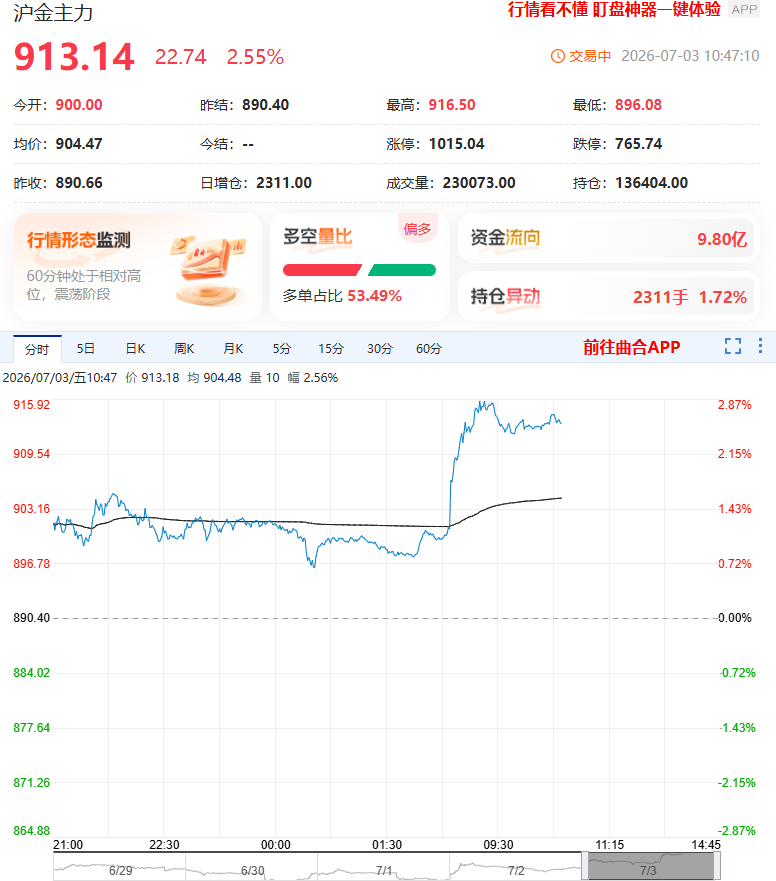Open fullscreen chart view icon
This screenshot has height=881, width=776.
733,346
